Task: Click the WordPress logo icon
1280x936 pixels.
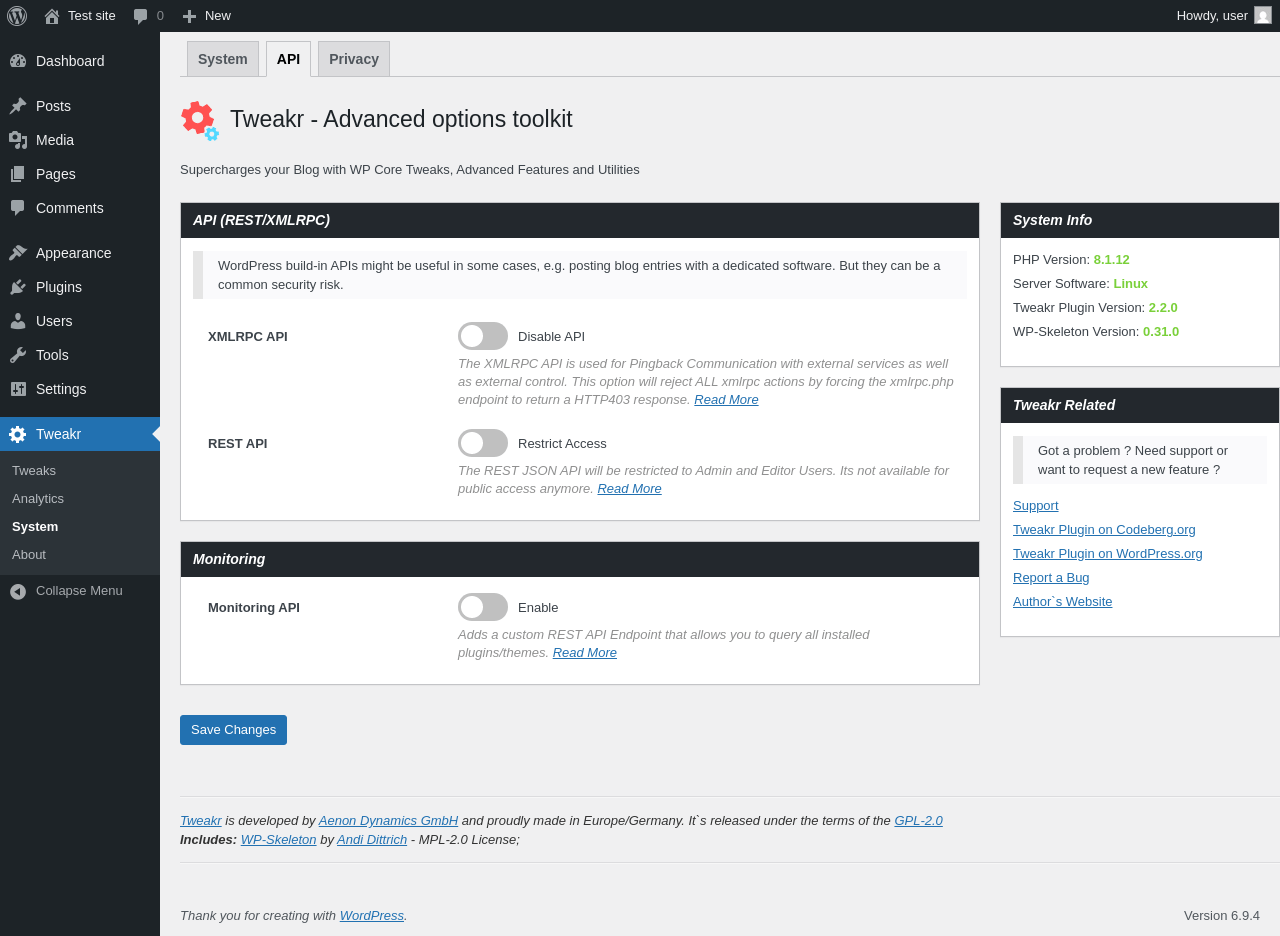Action: click(x=17, y=16)
